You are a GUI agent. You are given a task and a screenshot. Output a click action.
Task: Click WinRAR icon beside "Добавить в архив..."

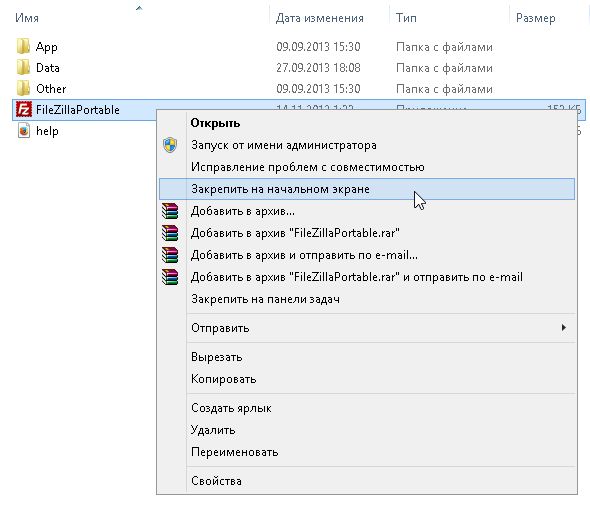click(x=170, y=211)
